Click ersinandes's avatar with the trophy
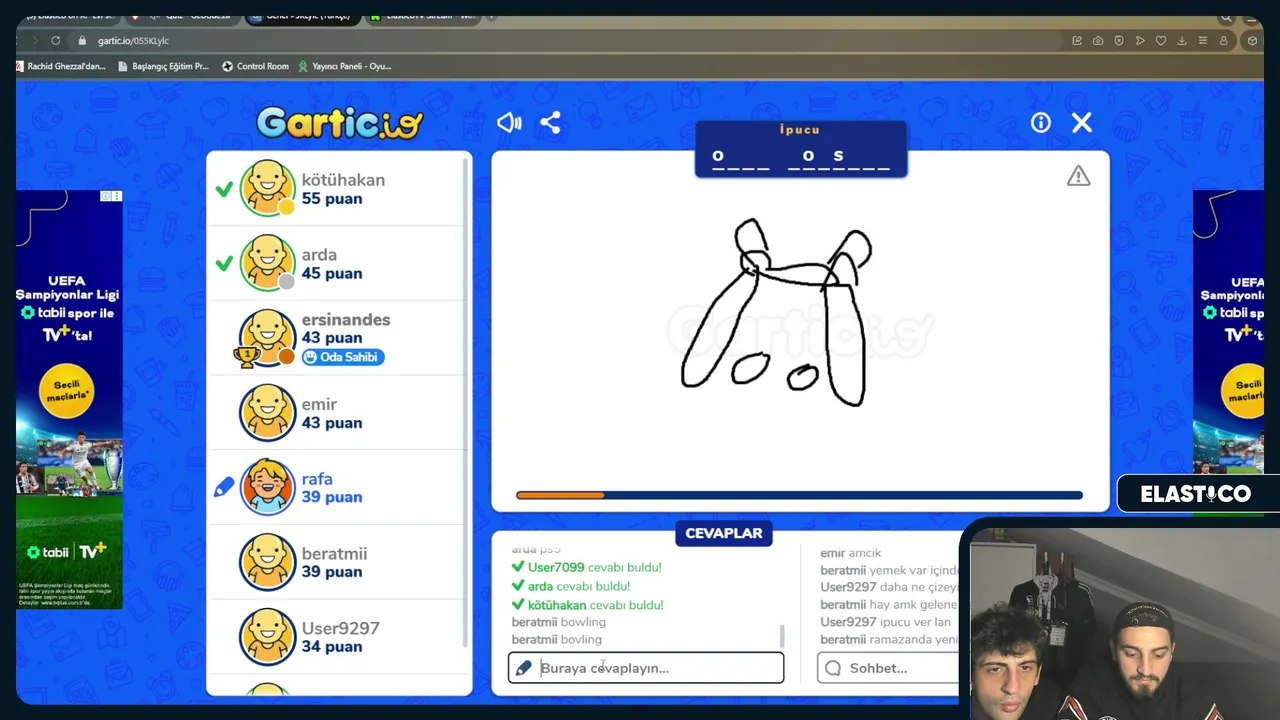The height and width of the screenshot is (720, 1280). 267,337
